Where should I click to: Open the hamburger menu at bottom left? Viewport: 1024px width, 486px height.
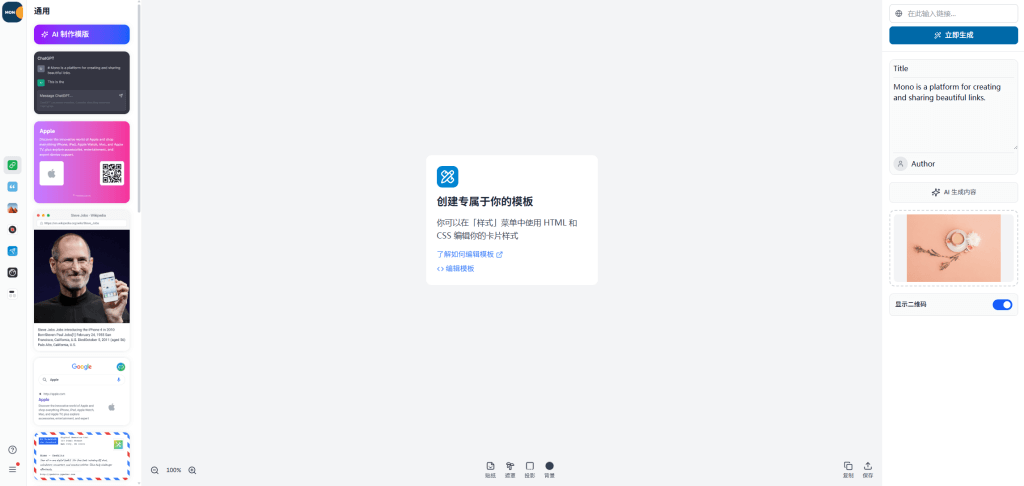[x=13, y=468]
